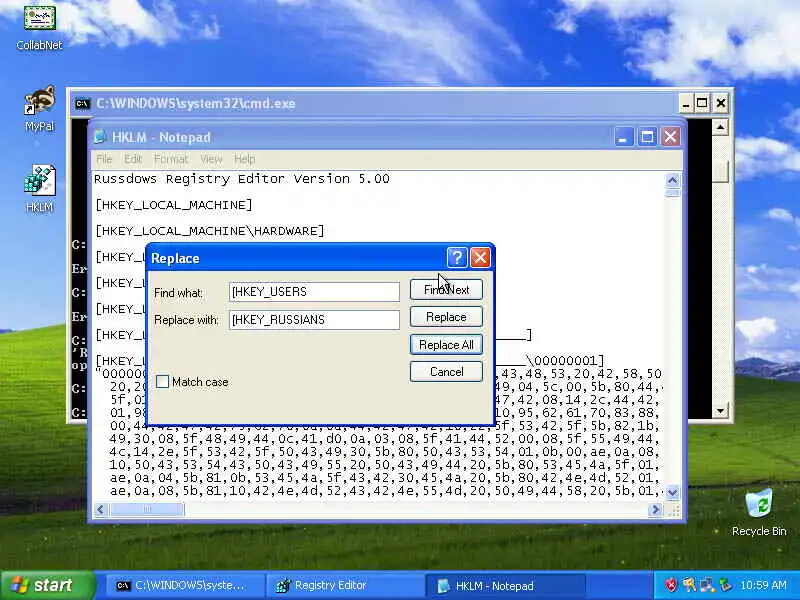
Task: Click the network computers tray icon
Action: 707,585
